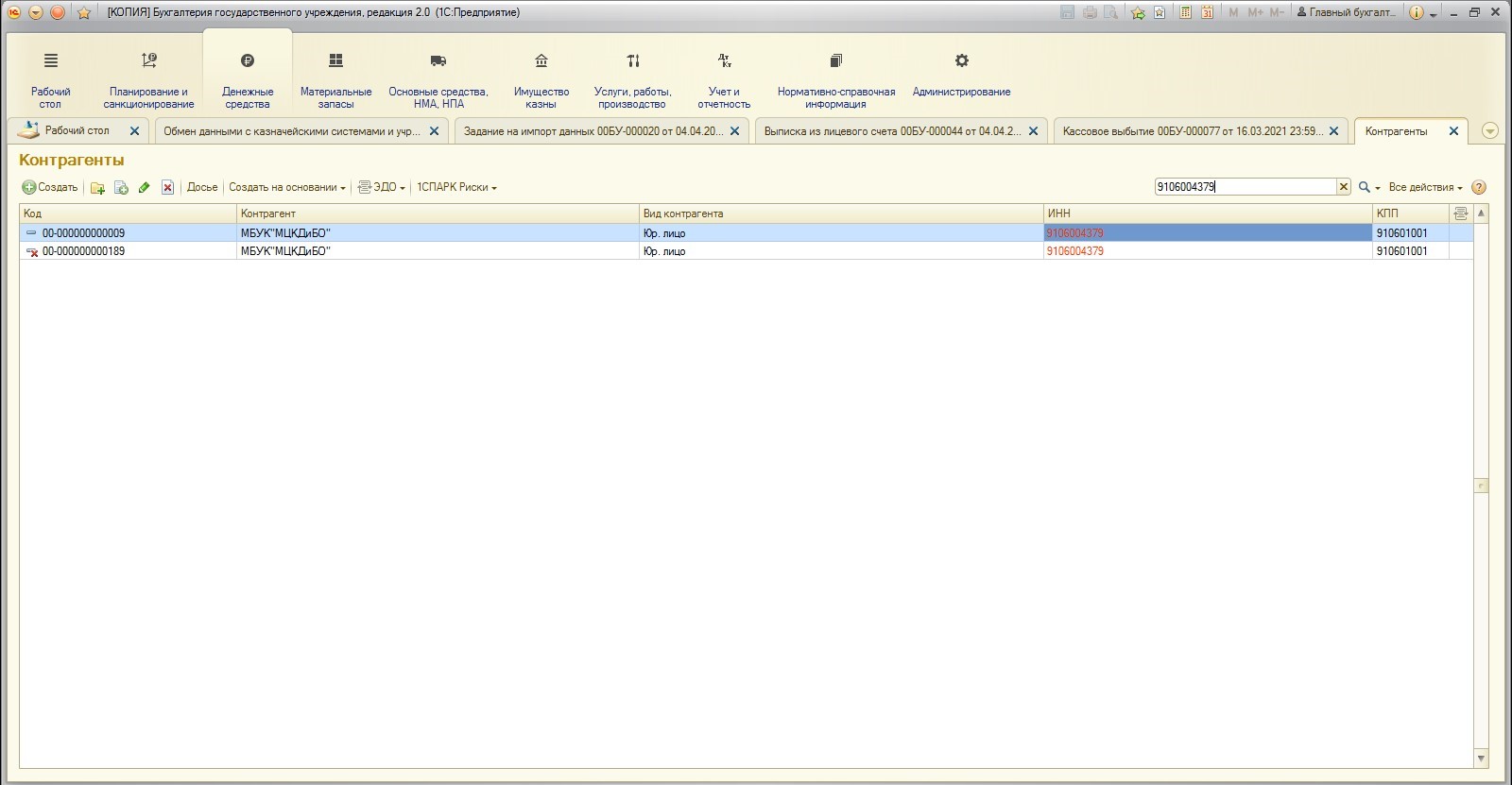Switch to Кассовое выбытие 00БУ-000077 tab

pyautogui.click(x=1191, y=131)
